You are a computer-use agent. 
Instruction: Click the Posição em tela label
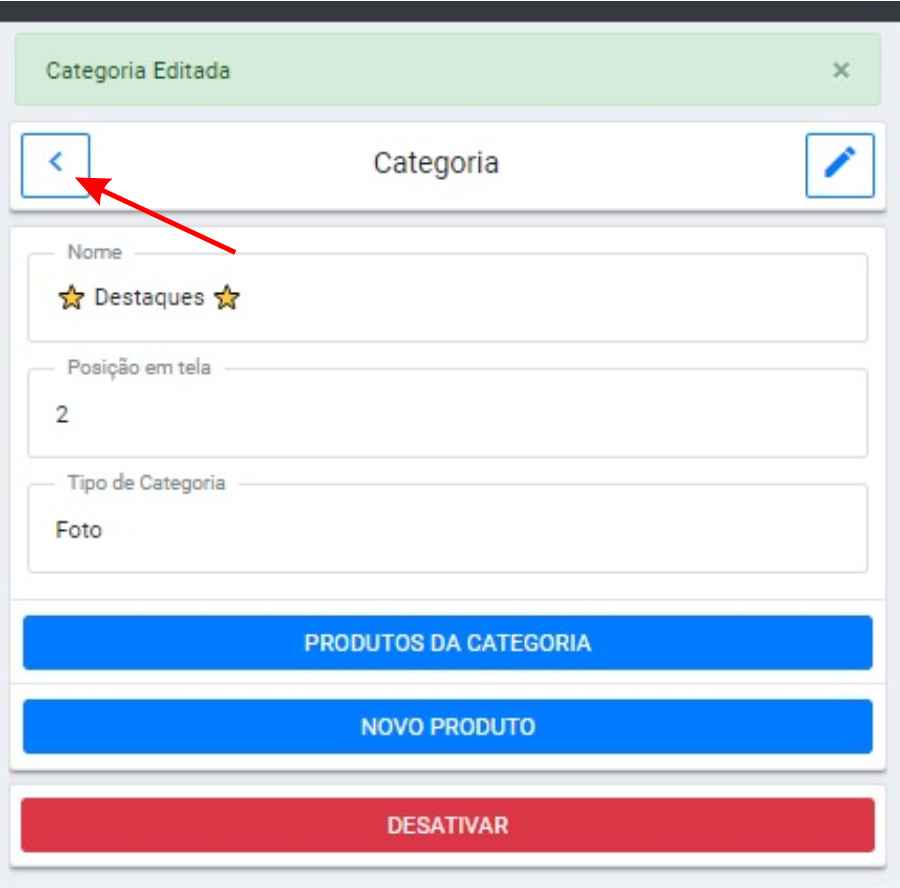point(138,368)
